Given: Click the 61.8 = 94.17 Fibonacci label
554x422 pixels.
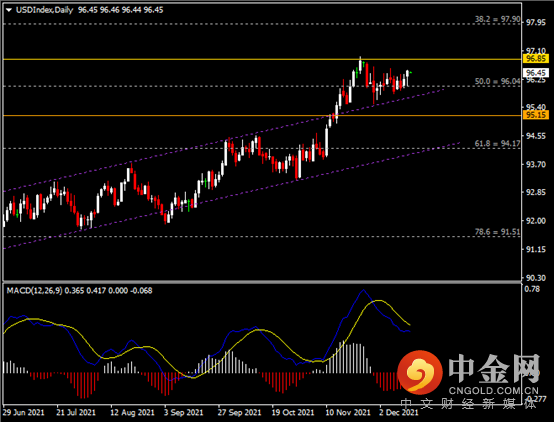Looking at the screenshot, I should (497, 143).
